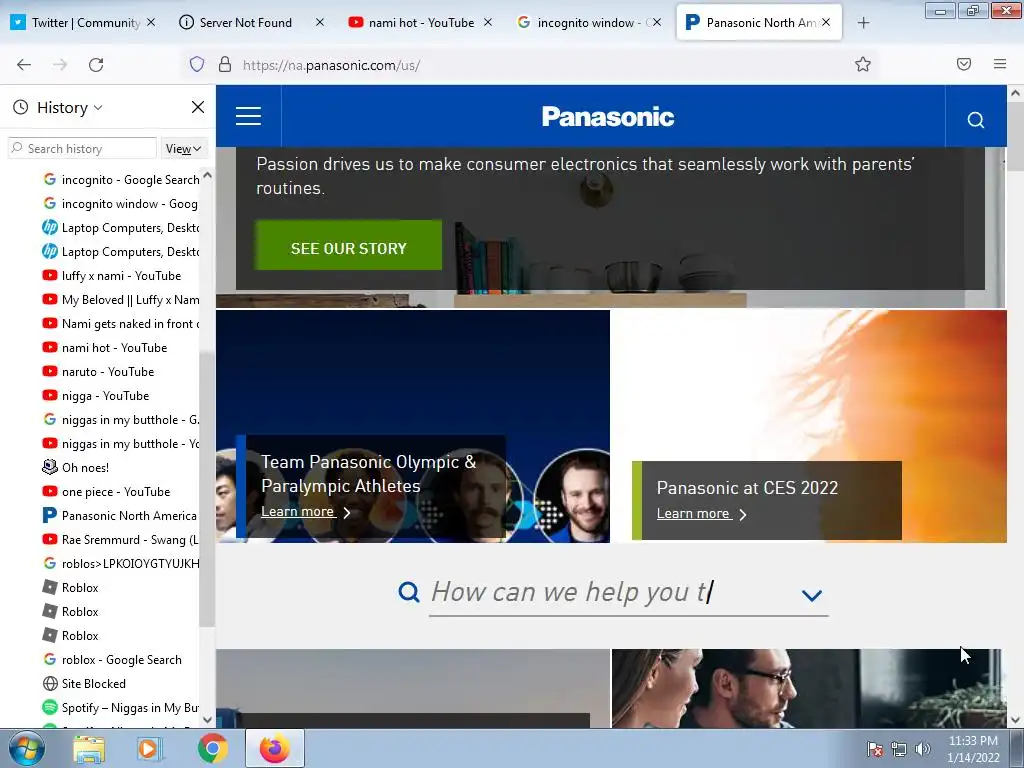Open the Windows Start menu orb
This screenshot has height=768, width=1024.
pyautogui.click(x=26, y=748)
